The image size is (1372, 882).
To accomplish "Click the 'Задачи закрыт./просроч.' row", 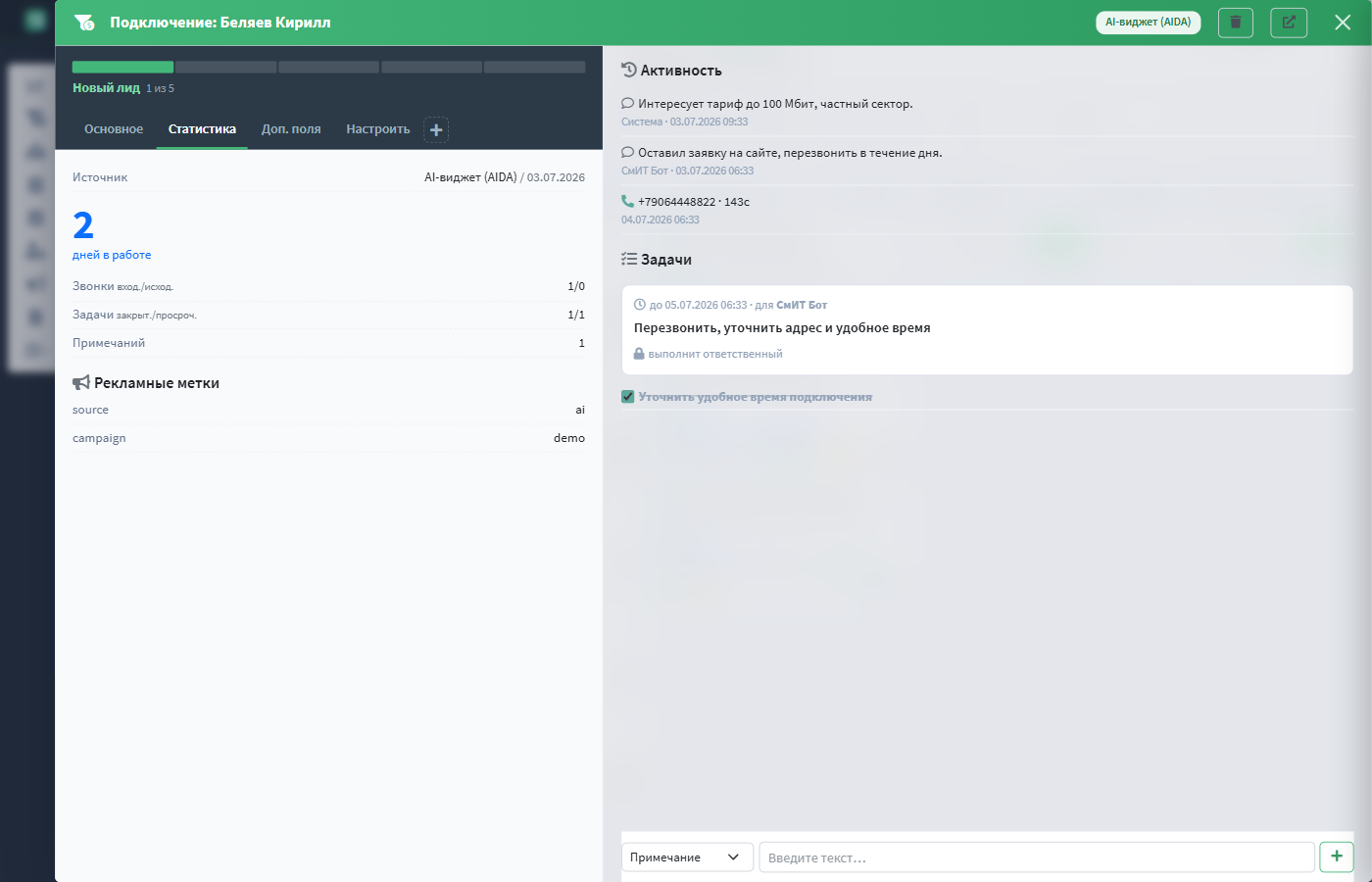I will (x=328, y=315).
